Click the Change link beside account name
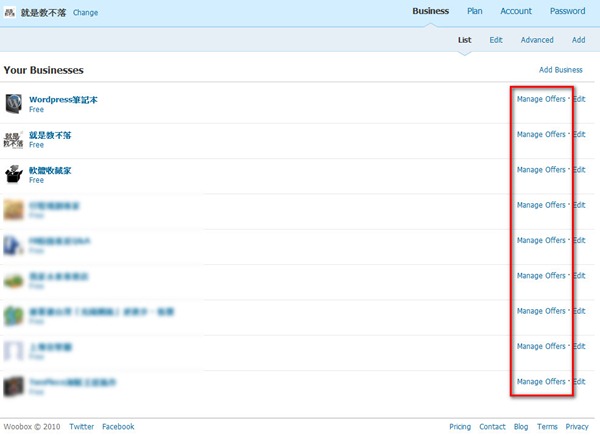Image resolution: width=600 pixels, height=436 pixels. coord(86,13)
